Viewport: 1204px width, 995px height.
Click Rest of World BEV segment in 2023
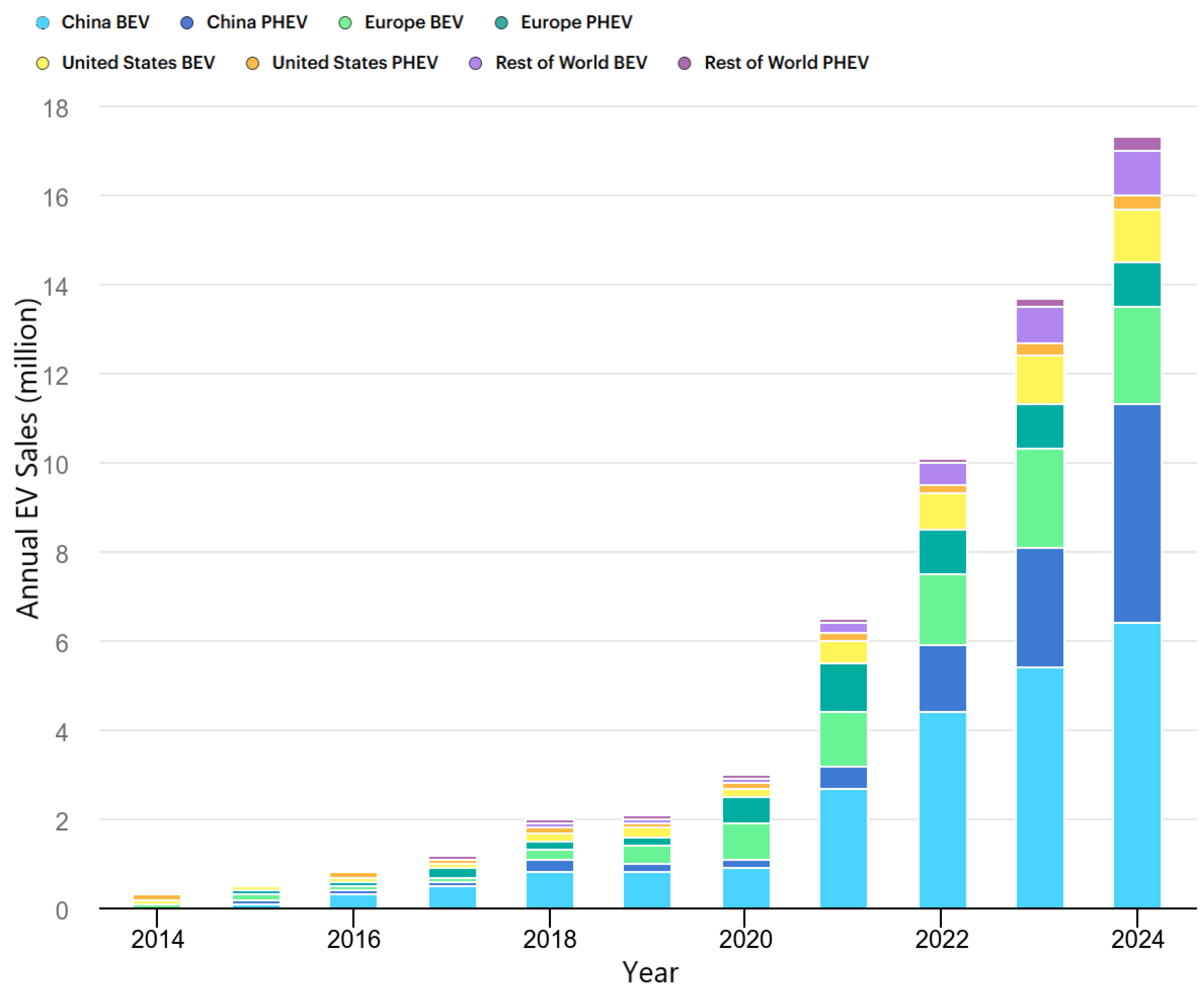coord(1040,326)
